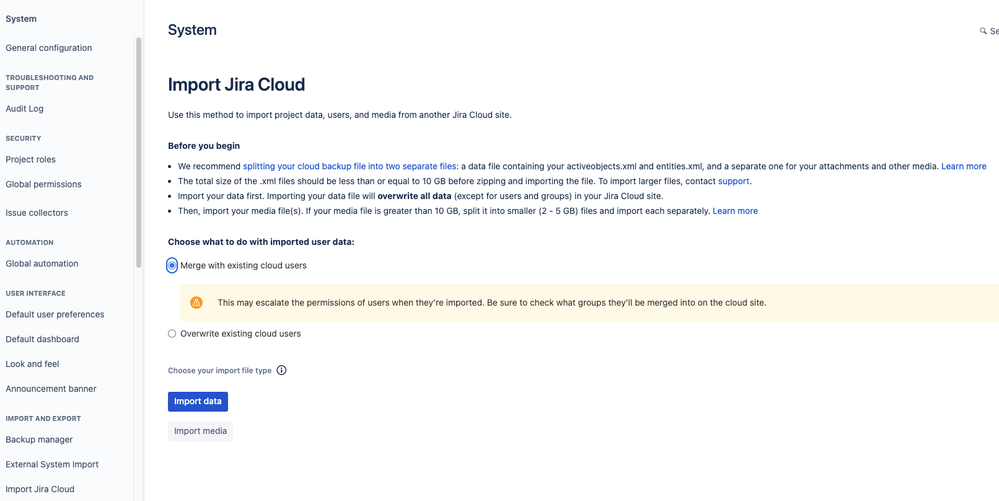Open Announcement banner settings
Screen dimensions: 999x501
(51, 389)
